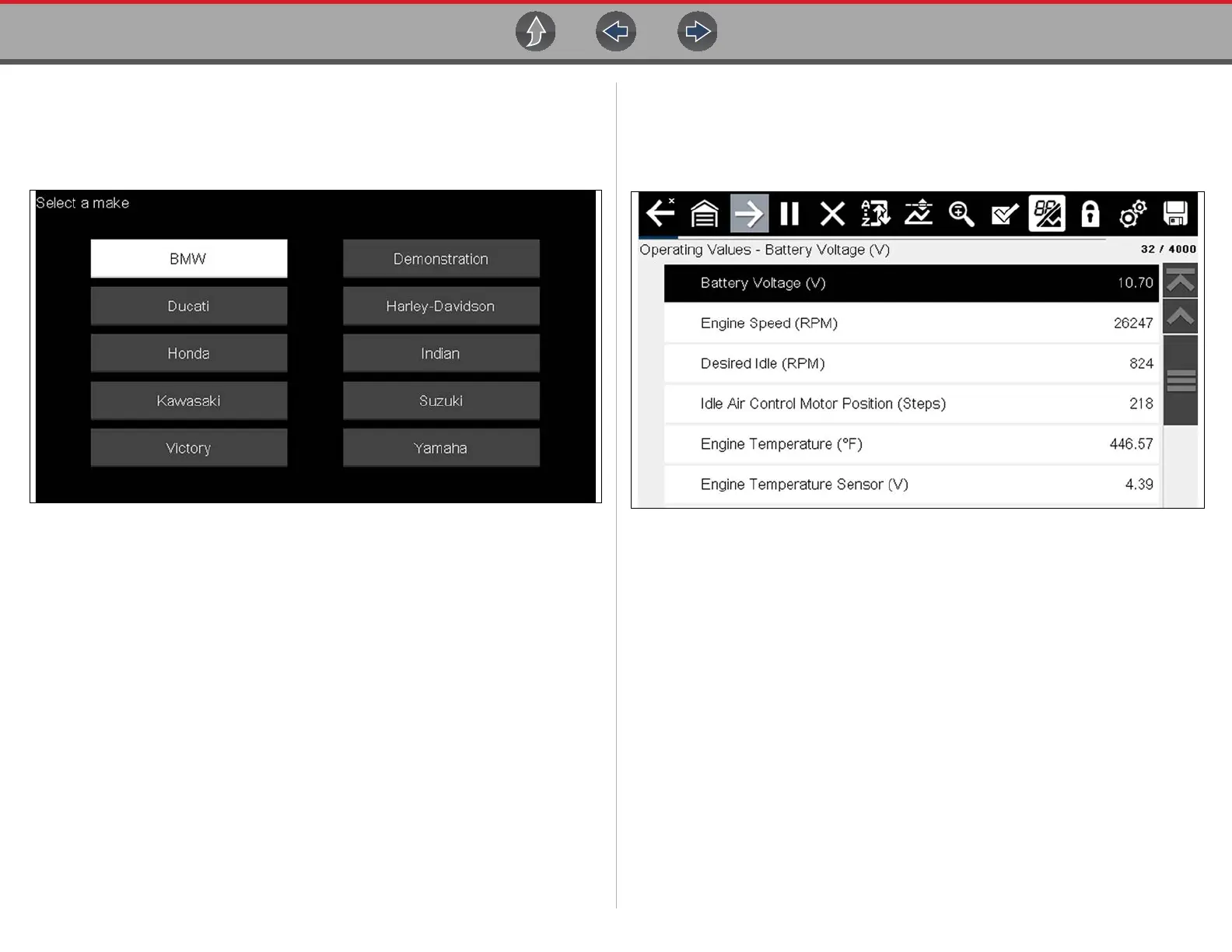Select Ducati make

[x=189, y=306]
